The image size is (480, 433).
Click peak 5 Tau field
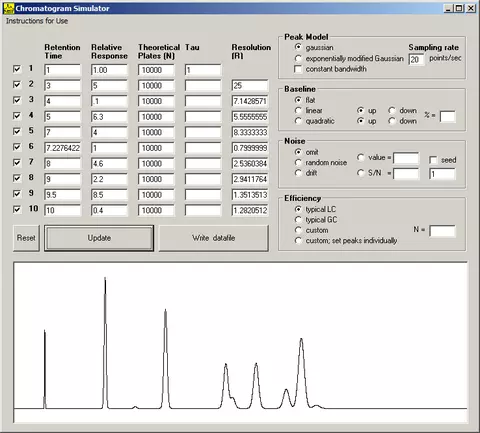203,132
